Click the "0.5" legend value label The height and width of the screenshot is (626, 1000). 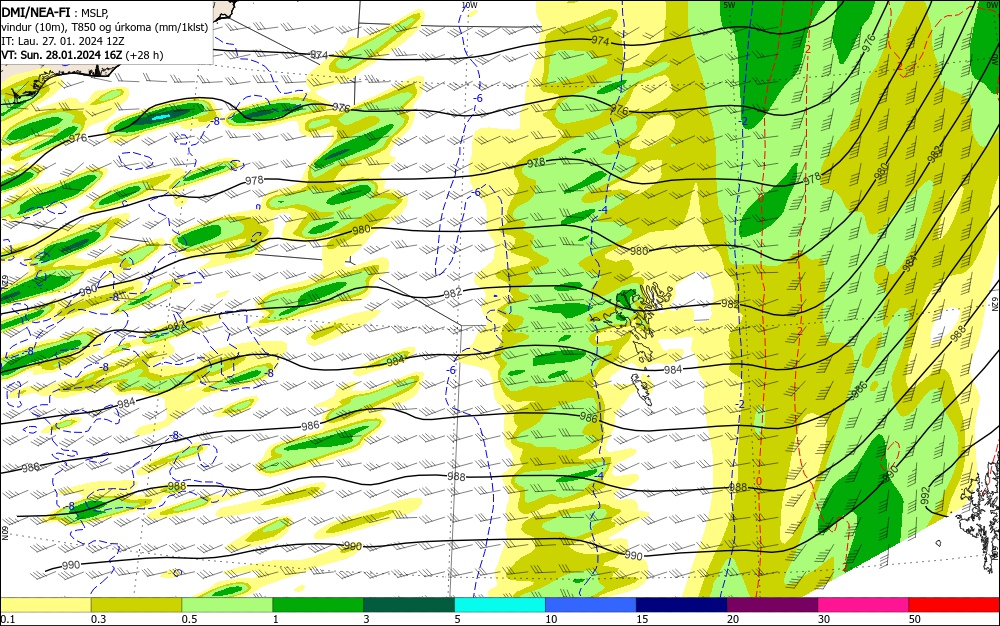pos(189,620)
